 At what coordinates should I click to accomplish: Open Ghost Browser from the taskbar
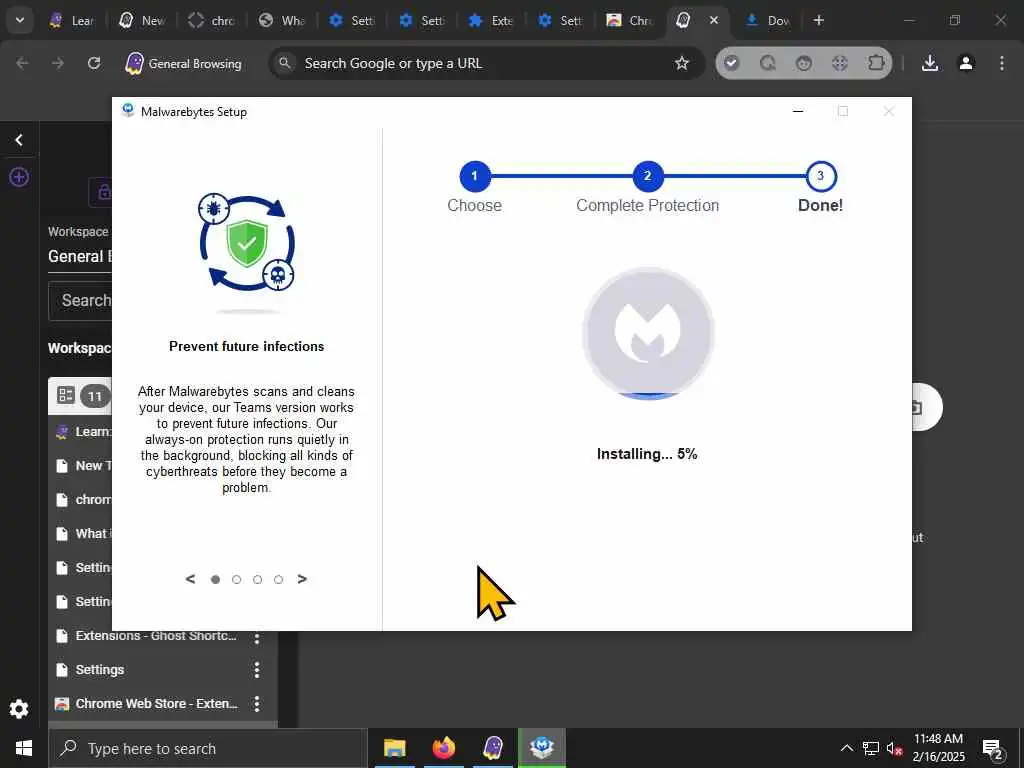pos(493,748)
